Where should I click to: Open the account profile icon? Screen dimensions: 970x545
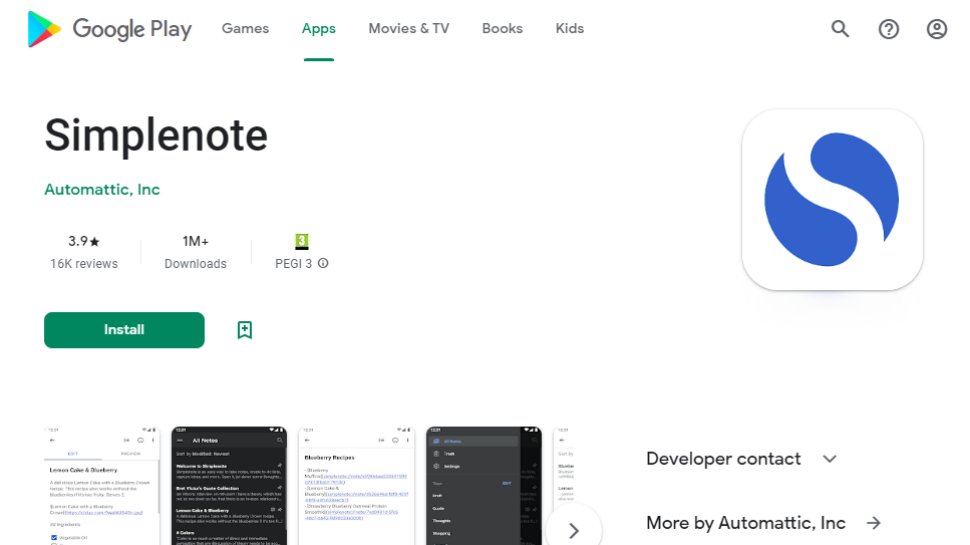tap(937, 28)
